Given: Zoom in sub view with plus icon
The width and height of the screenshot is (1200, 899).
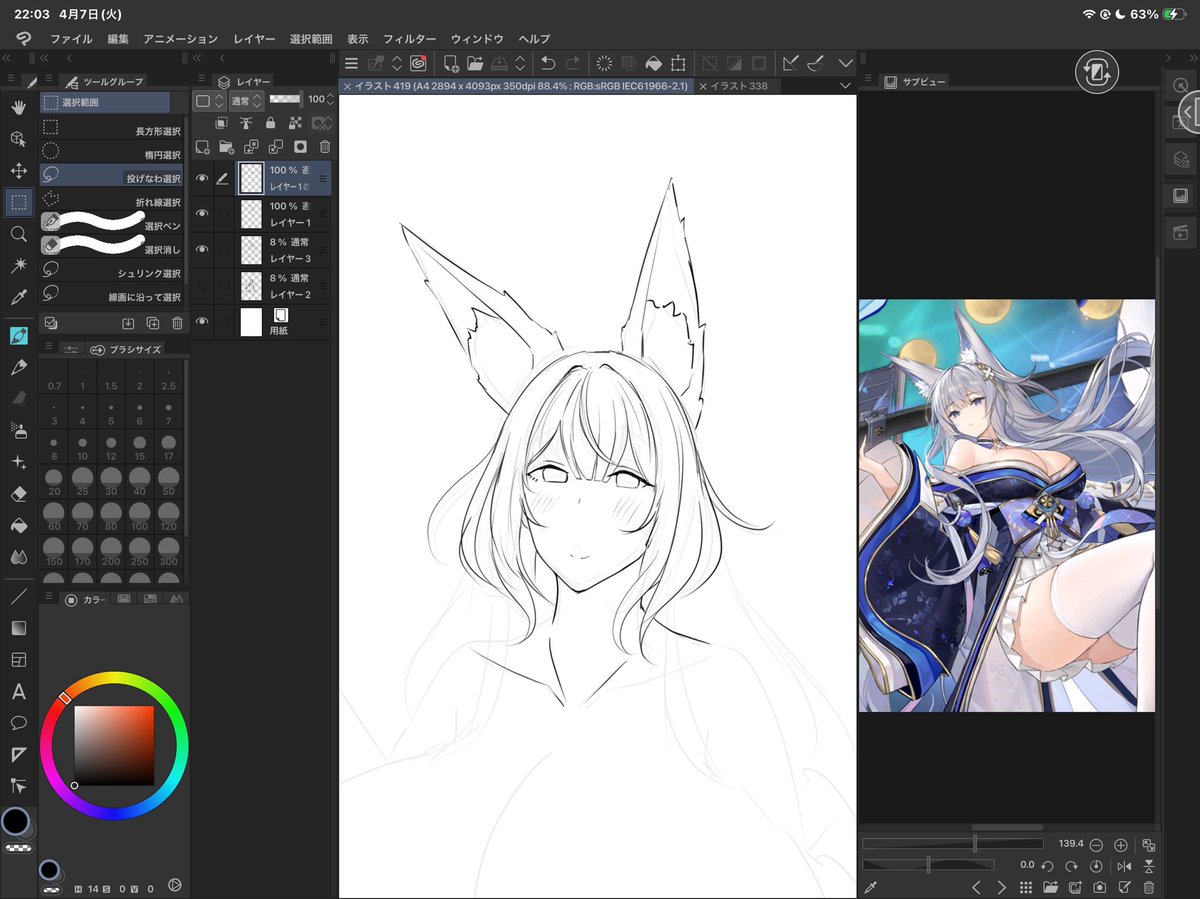Looking at the screenshot, I should (x=1121, y=845).
